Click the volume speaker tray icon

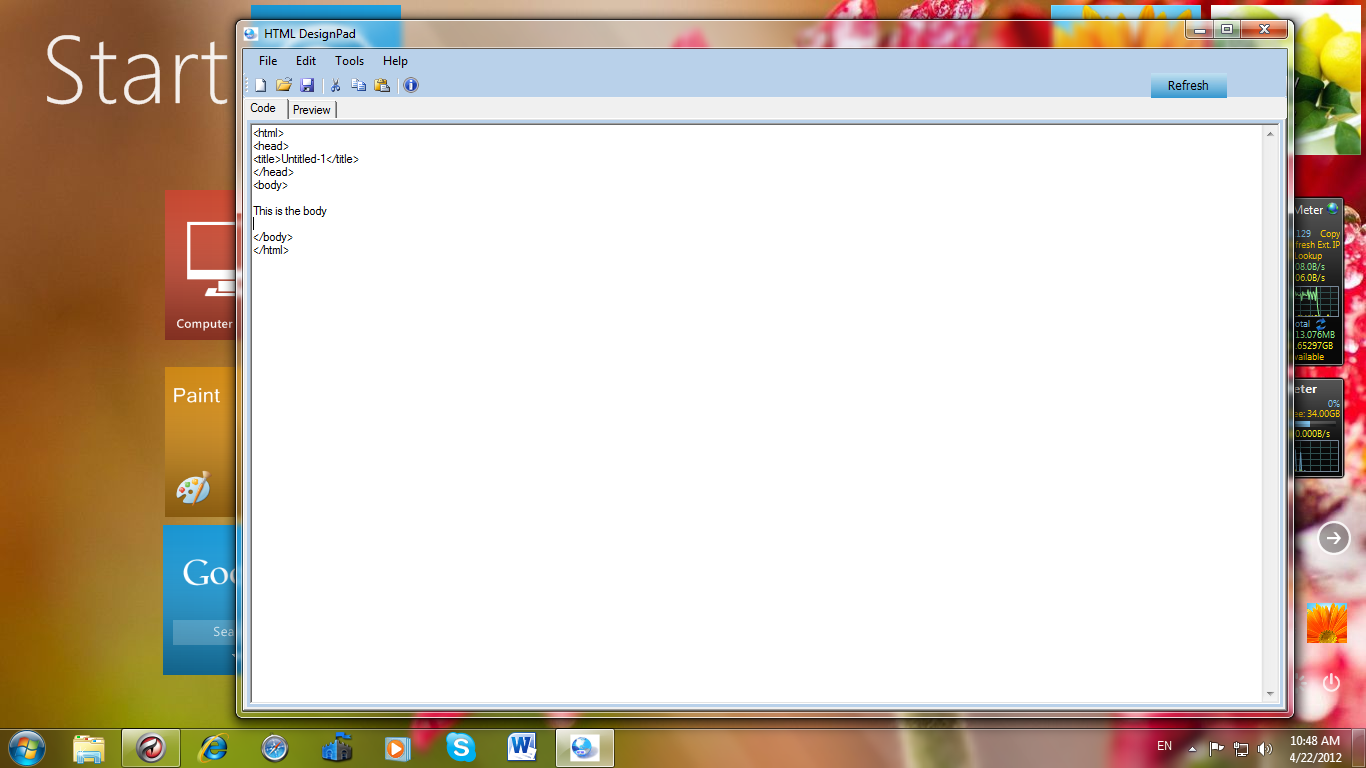tap(1265, 748)
